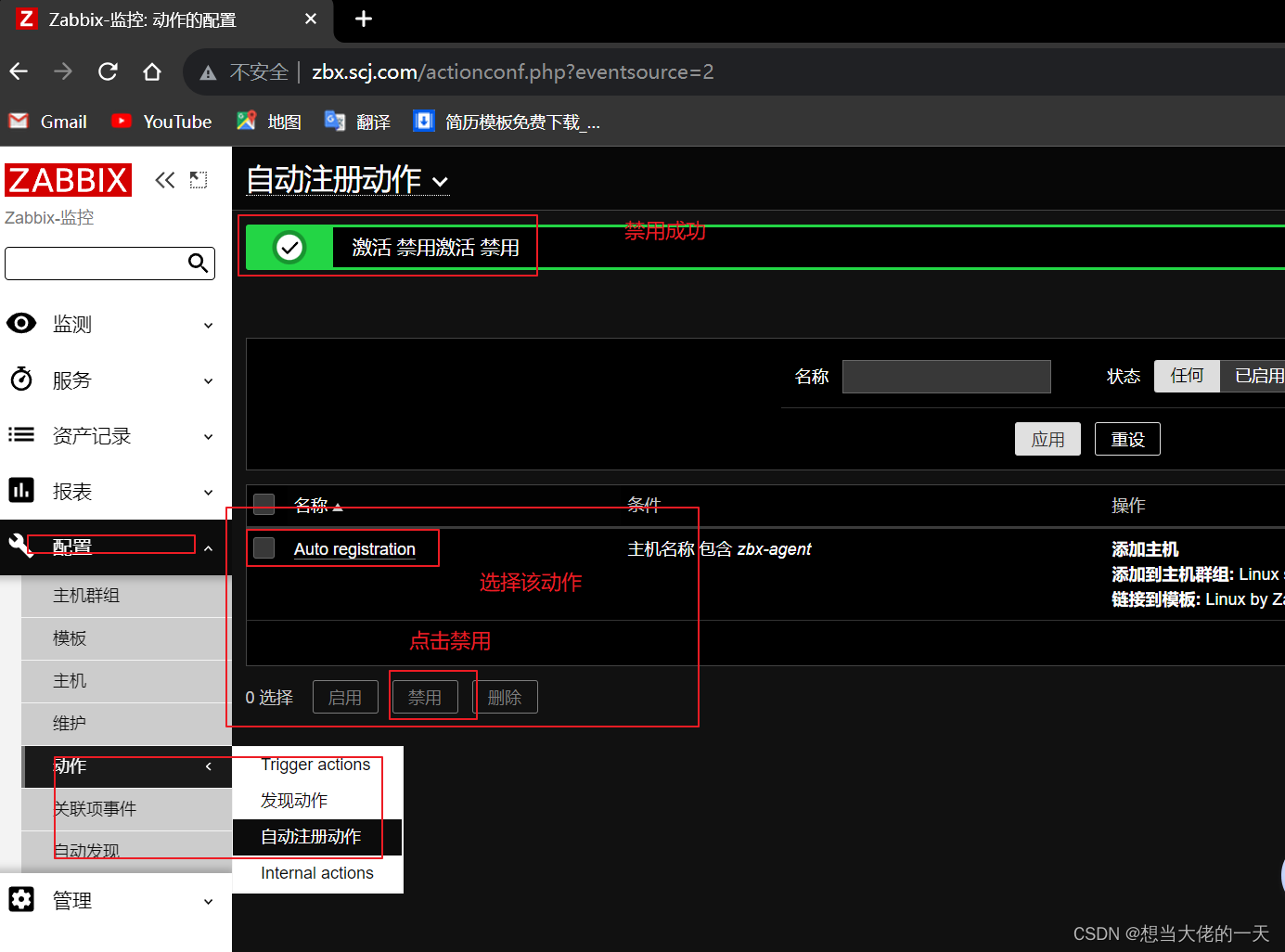Focus the 名称 filter input field
This screenshot has width=1285, height=952.
pyautogui.click(x=946, y=377)
